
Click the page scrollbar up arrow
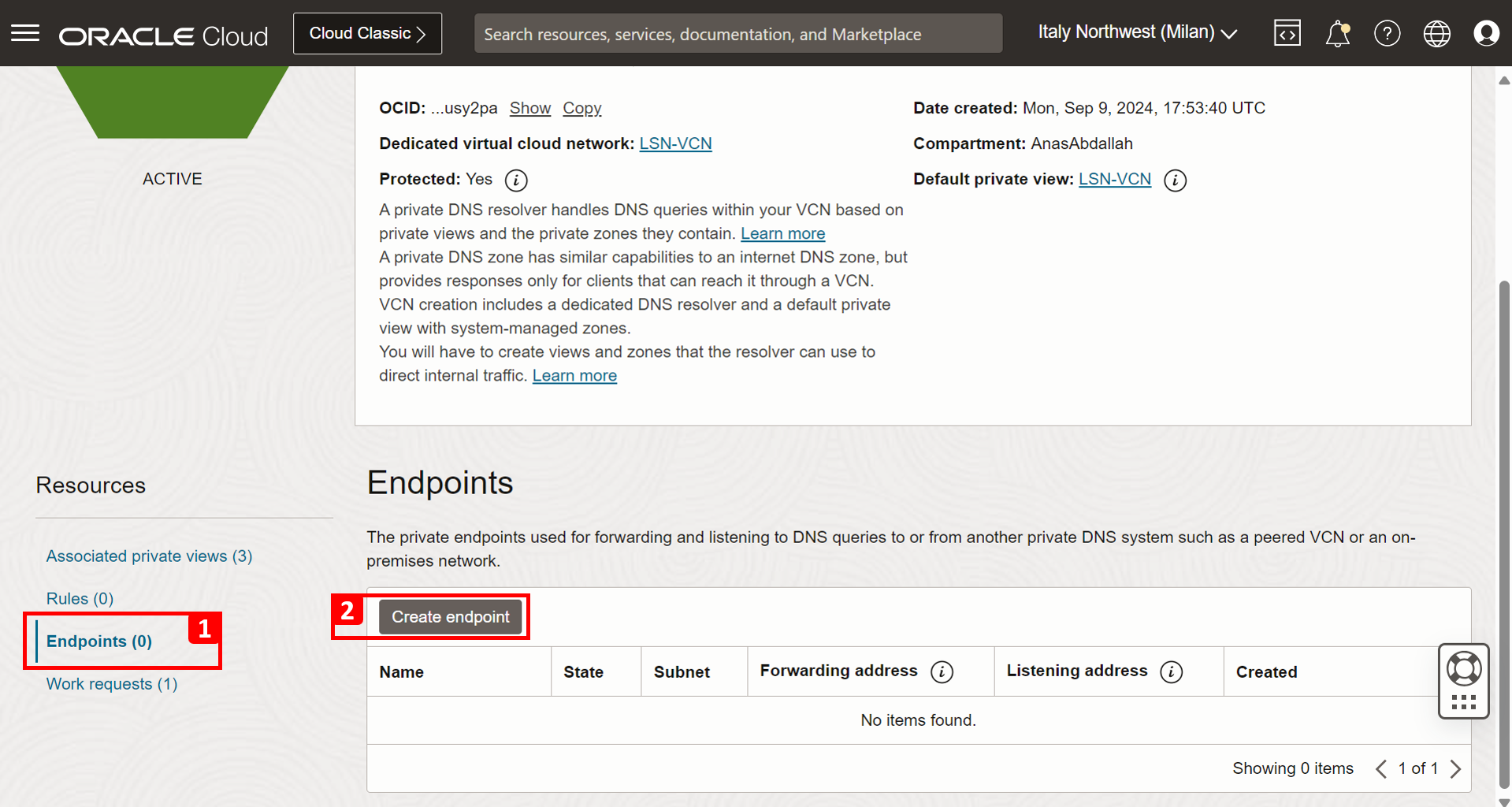1504,80
